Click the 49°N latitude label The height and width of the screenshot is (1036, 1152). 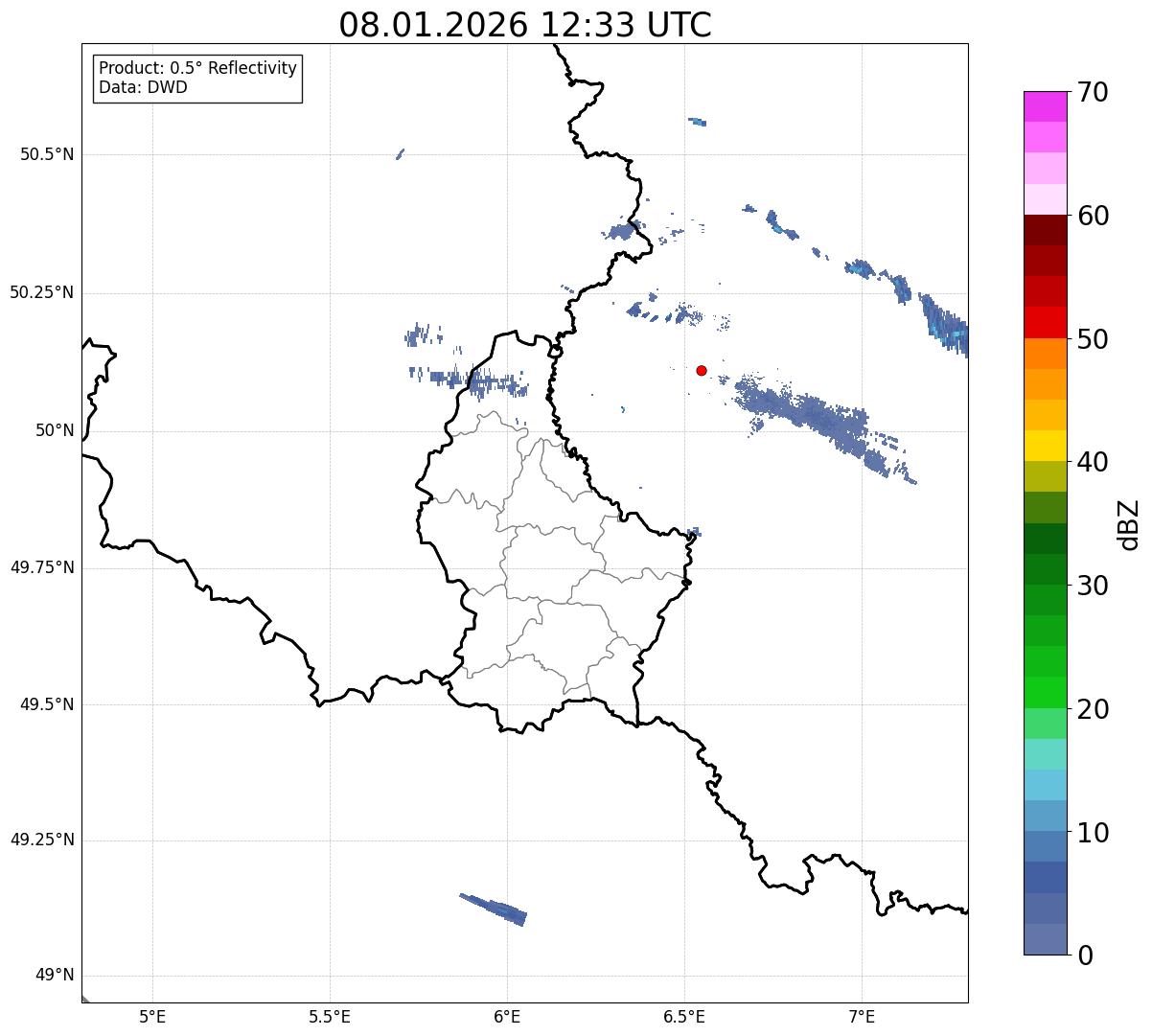click(55, 976)
